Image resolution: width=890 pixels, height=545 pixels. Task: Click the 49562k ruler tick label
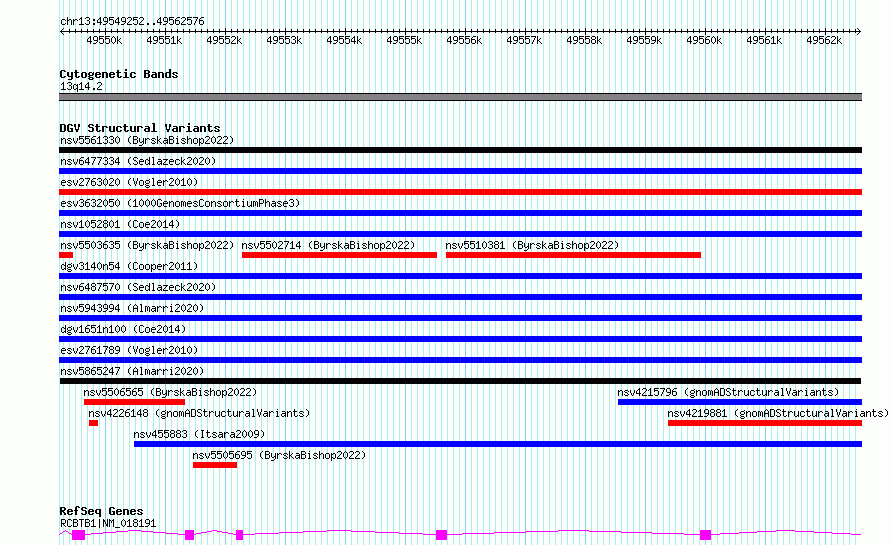[824, 40]
